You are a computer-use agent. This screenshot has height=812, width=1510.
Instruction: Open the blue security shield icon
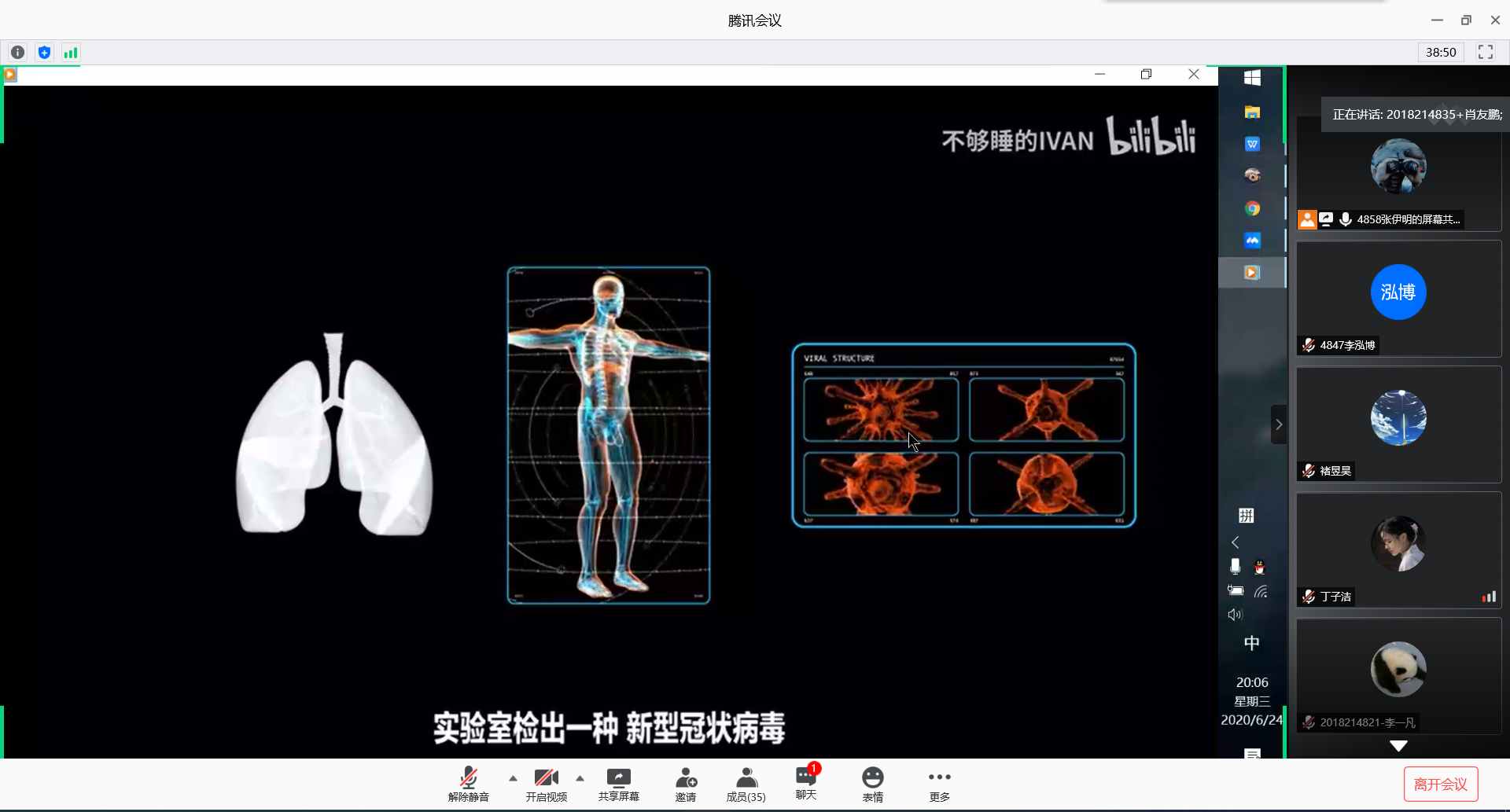[x=44, y=53]
